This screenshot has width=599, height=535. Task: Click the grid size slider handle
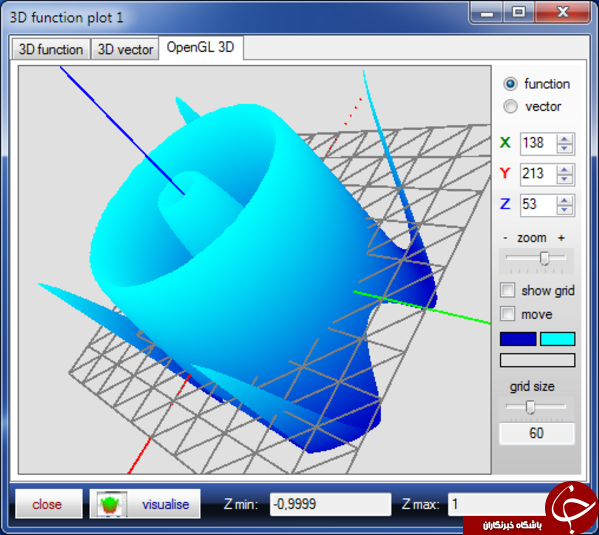[530, 407]
